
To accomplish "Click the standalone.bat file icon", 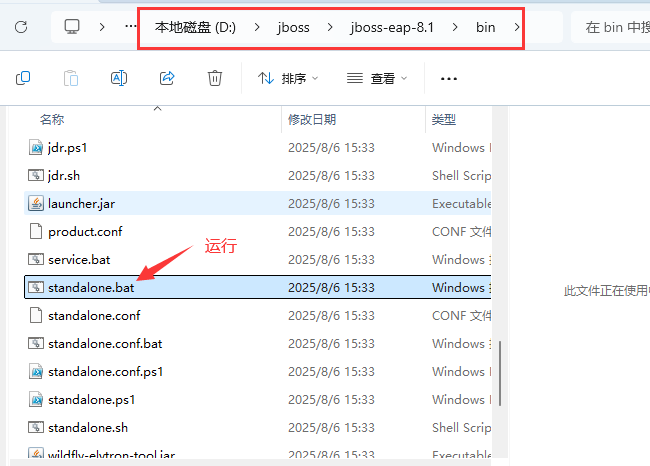I will tap(36, 287).
